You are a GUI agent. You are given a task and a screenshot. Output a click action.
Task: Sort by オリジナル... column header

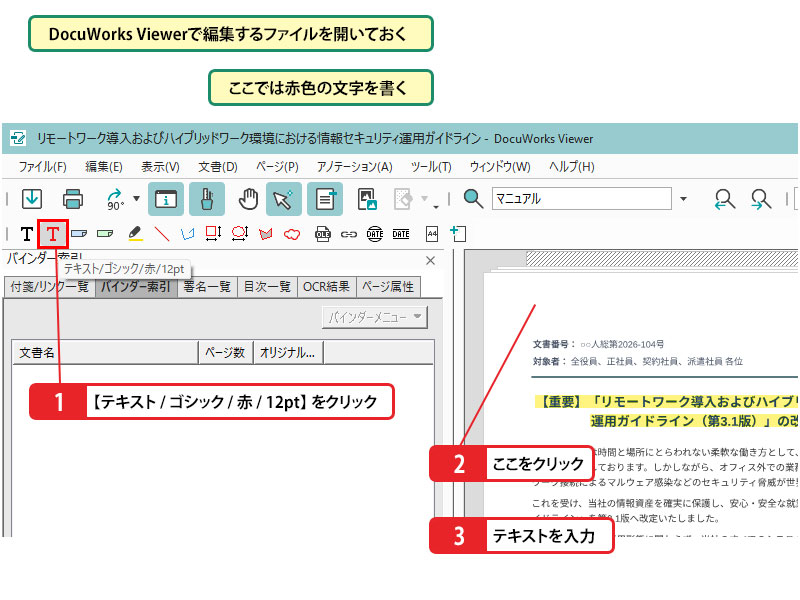click(288, 353)
